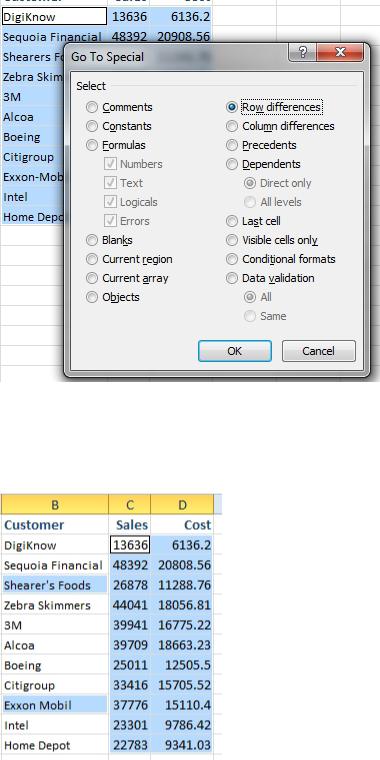Viewport: 380px width, 760px height.
Task: Open dialog help question mark button
Action: 302,52
